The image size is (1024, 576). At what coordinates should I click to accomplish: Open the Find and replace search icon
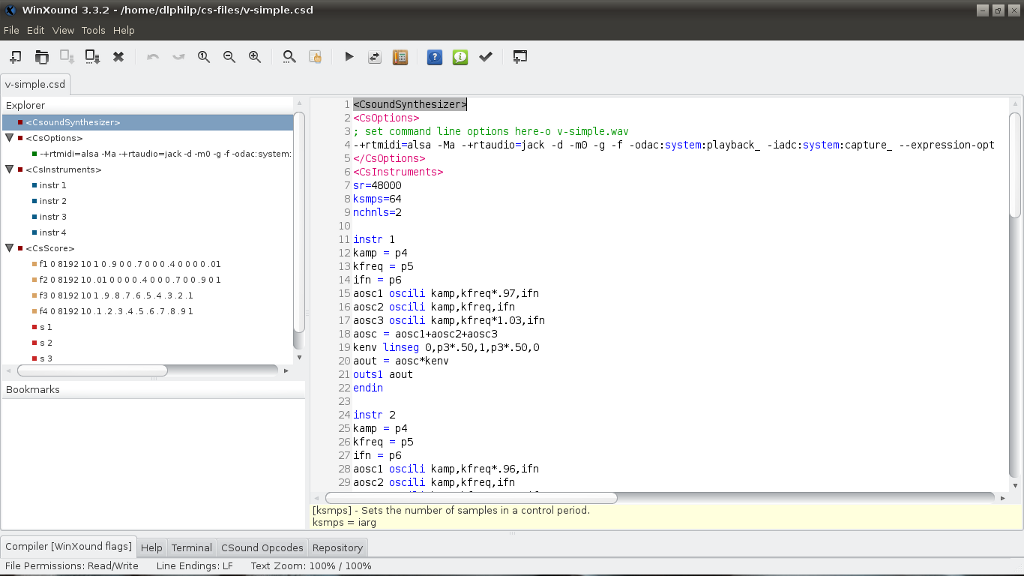(x=289, y=57)
